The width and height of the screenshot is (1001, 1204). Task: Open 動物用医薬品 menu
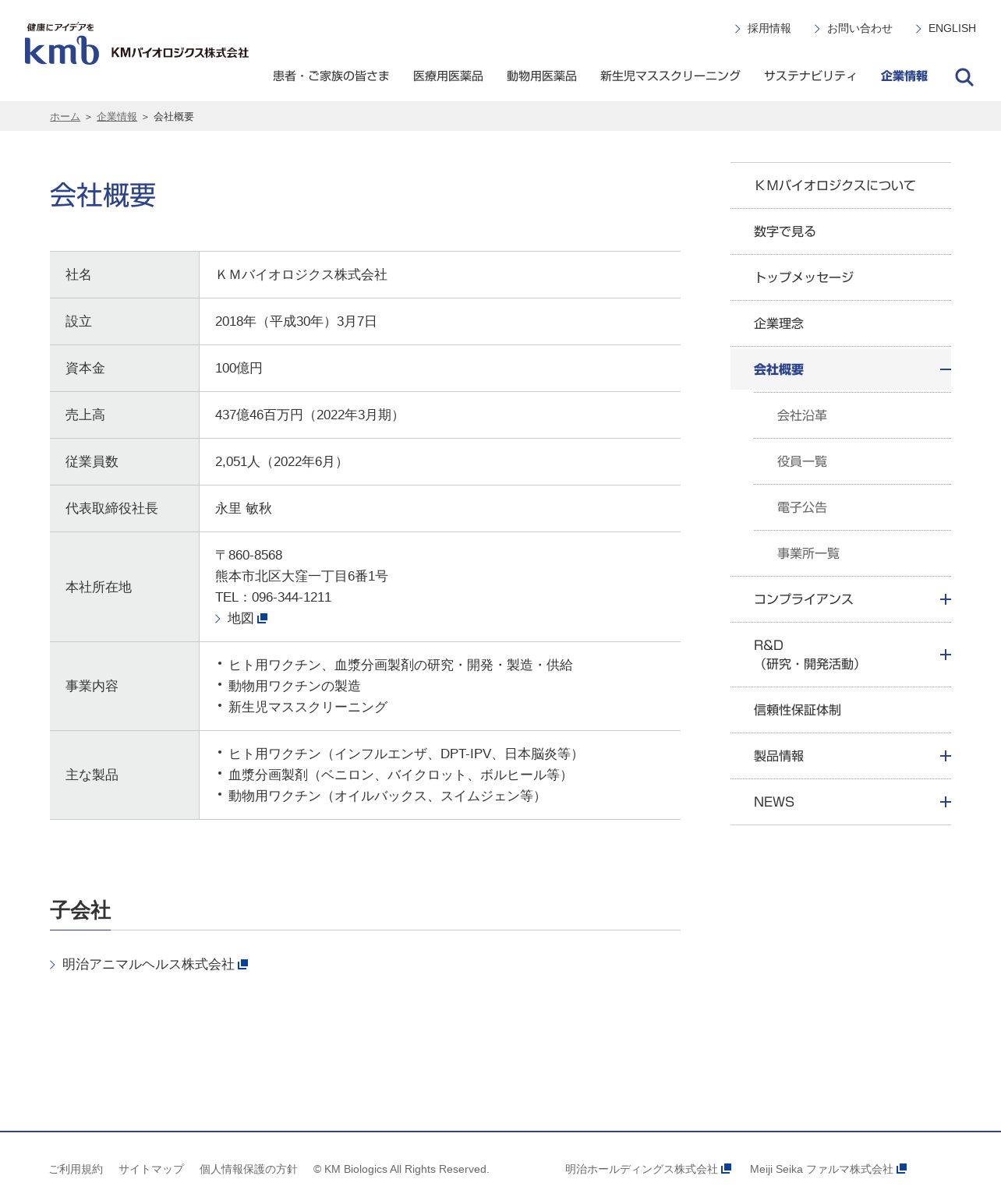tap(542, 76)
